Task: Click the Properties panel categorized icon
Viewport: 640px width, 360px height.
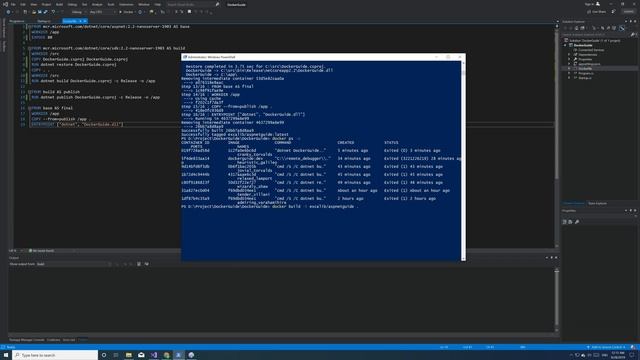Action: click(x=564, y=222)
